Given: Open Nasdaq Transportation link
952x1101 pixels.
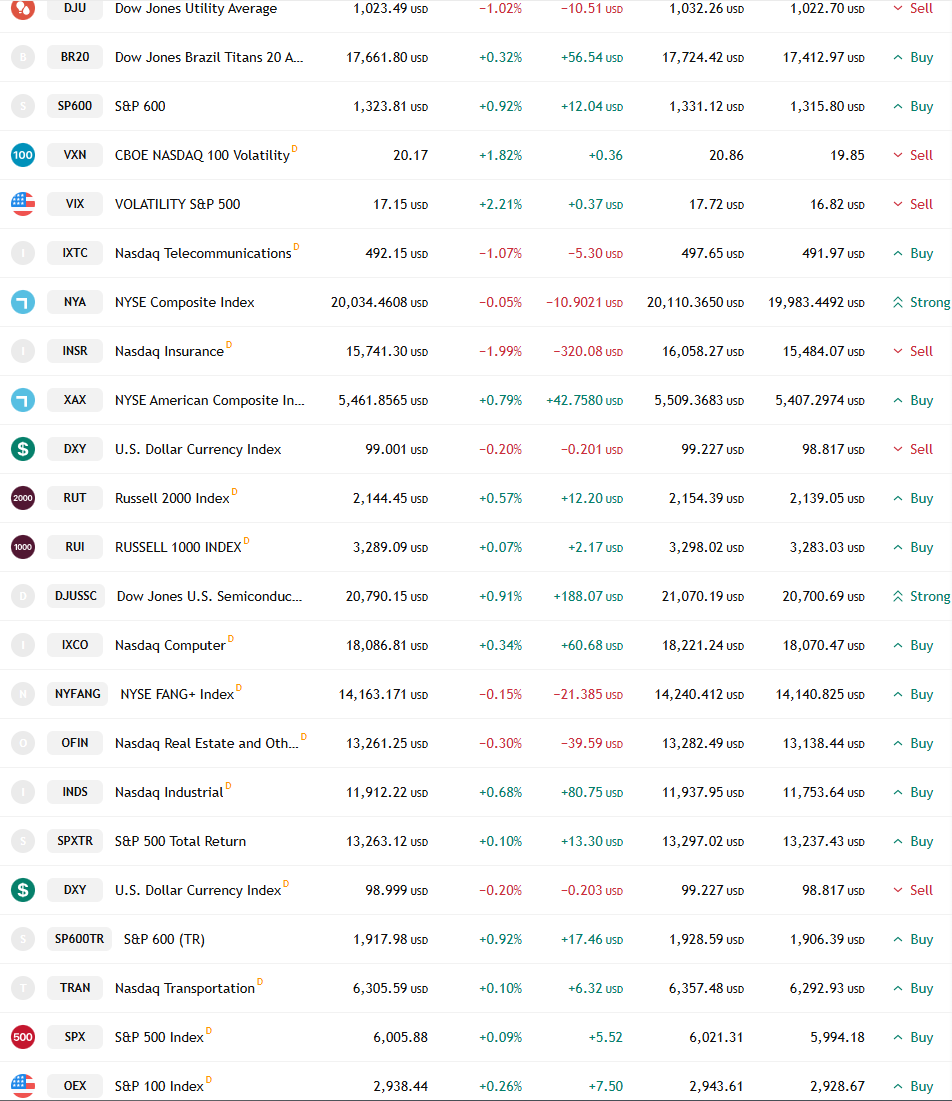Looking at the screenshot, I should [185, 989].
